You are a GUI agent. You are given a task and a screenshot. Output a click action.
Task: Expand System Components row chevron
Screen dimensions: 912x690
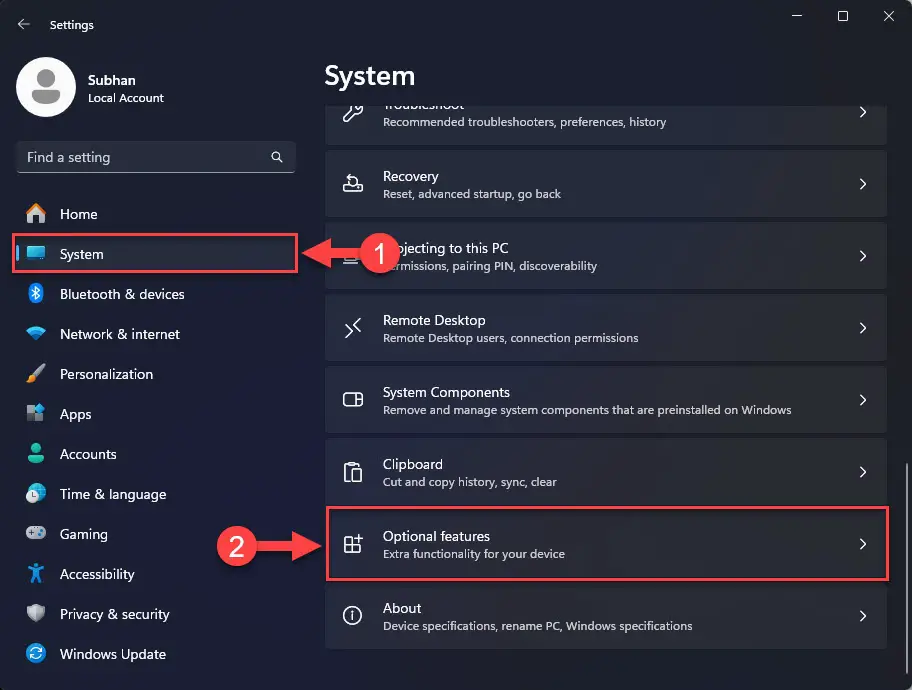coord(863,400)
